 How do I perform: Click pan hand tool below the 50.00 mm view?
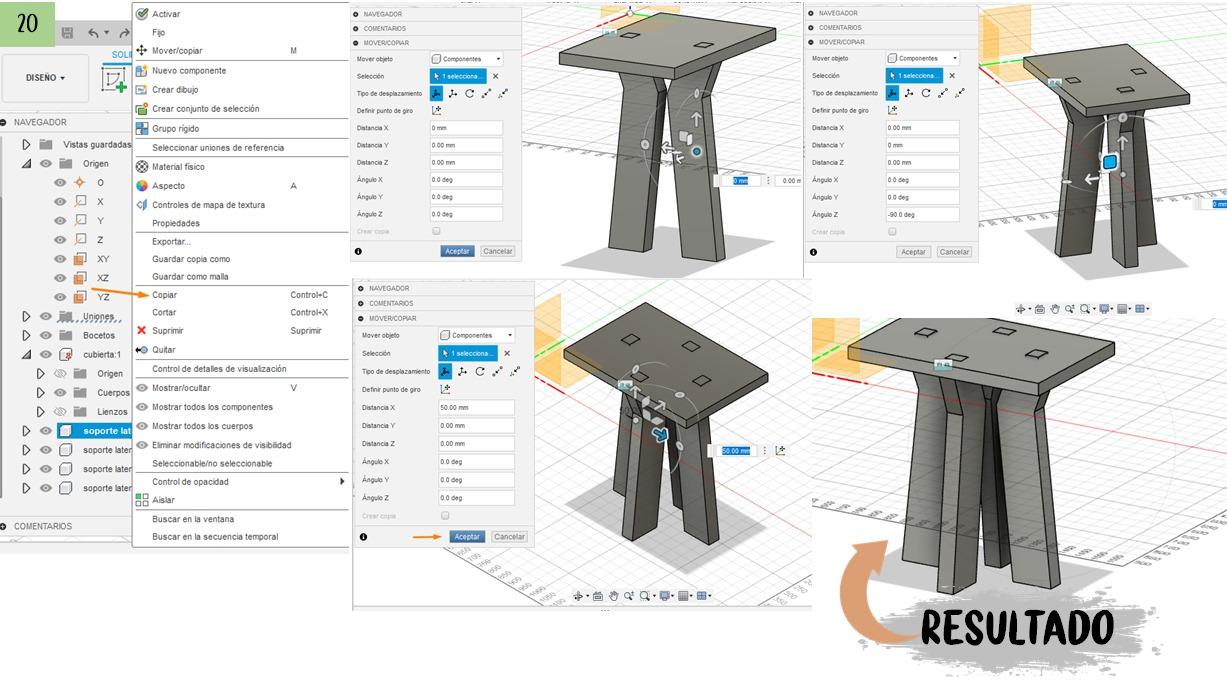coord(614,596)
